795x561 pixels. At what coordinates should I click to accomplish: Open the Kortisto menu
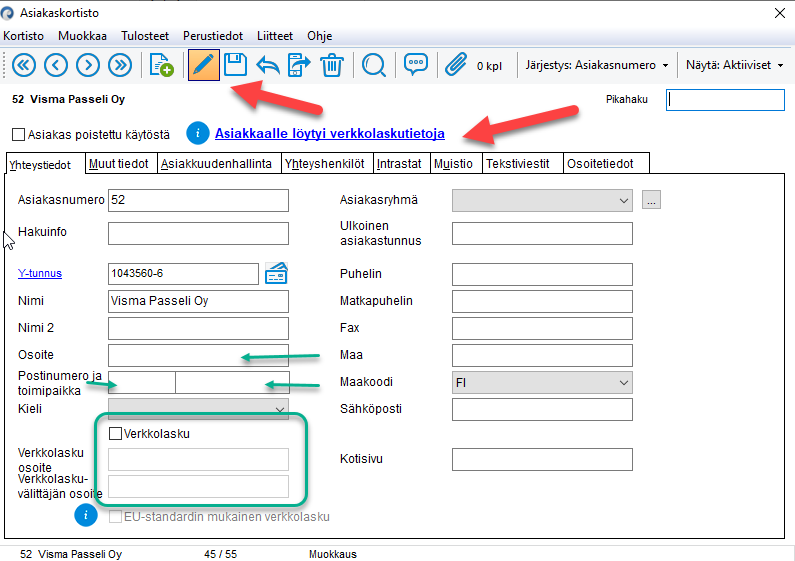(x=23, y=36)
